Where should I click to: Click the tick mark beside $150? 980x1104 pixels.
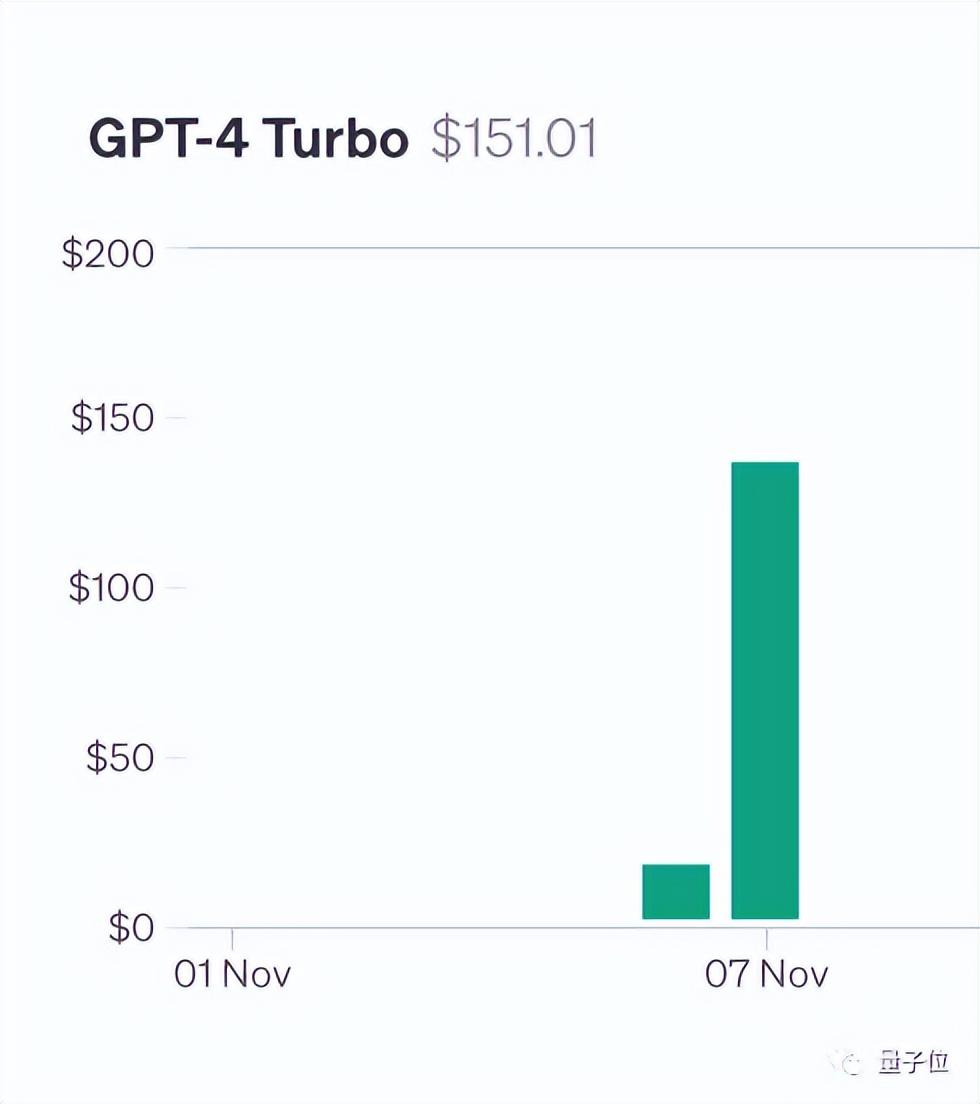(175, 417)
